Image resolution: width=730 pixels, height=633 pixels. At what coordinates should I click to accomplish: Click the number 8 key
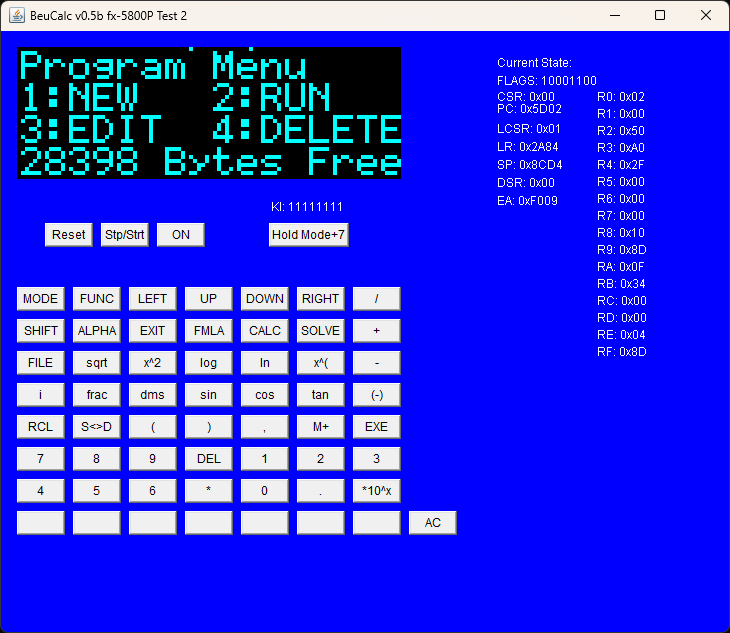[x=96, y=459]
